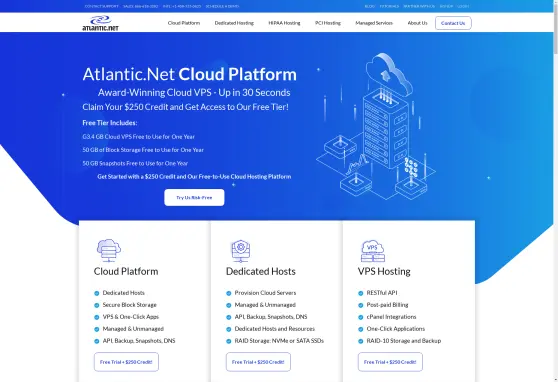Click '50 GB Snapshots Free' line
The width and height of the screenshot is (558, 382).
(x=135, y=163)
